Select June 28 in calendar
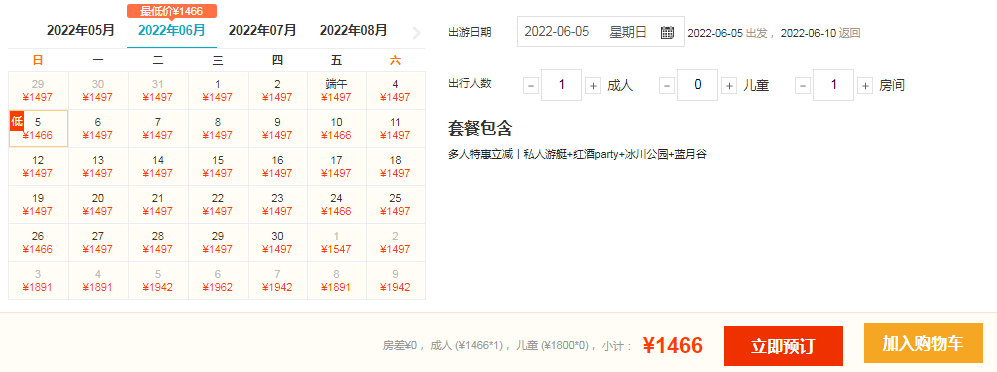Image resolution: width=997 pixels, height=372 pixels. pyautogui.click(x=158, y=242)
